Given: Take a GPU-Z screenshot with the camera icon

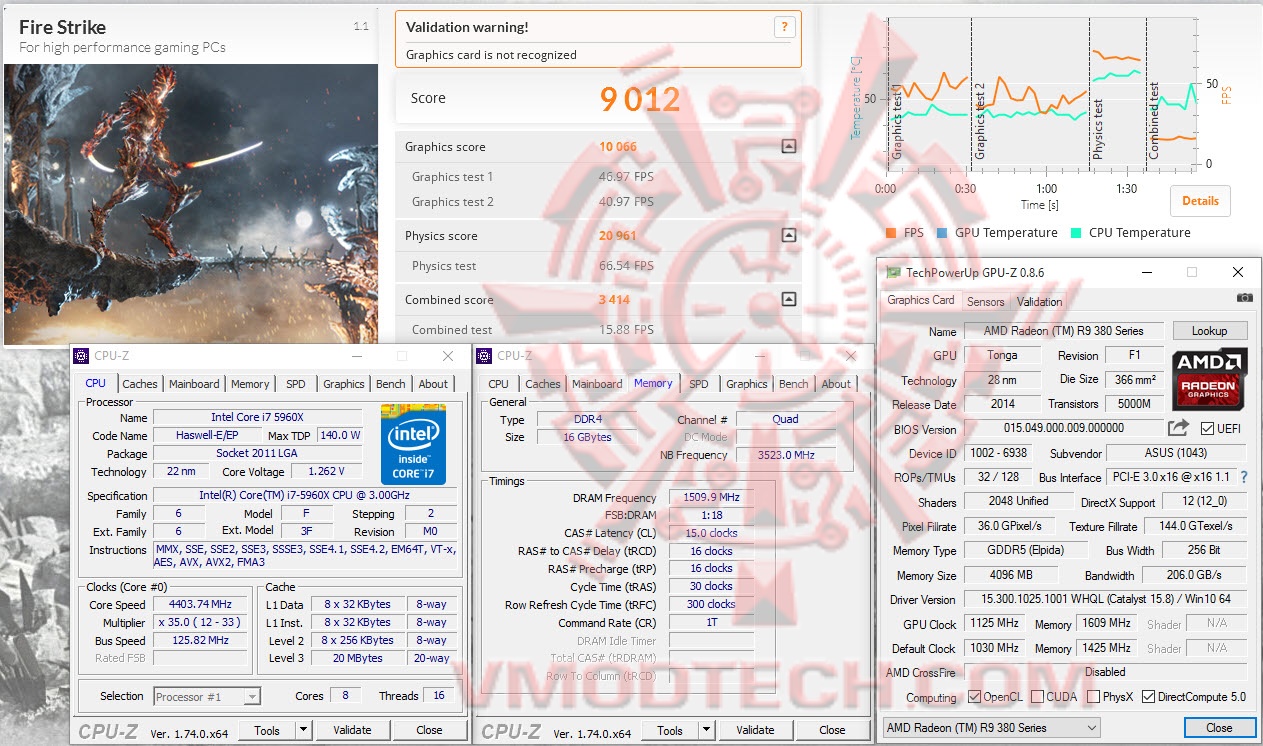Looking at the screenshot, I should [x=1244, y=298].
